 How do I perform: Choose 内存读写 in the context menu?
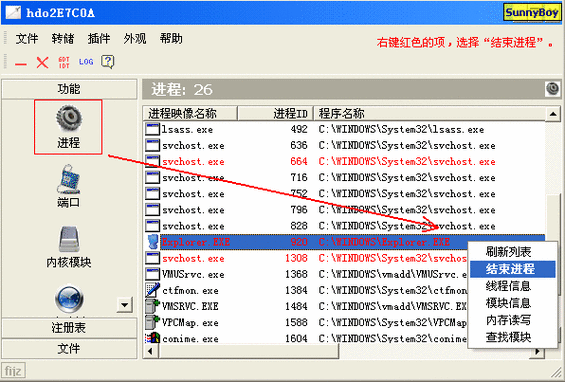click(512, 320)
